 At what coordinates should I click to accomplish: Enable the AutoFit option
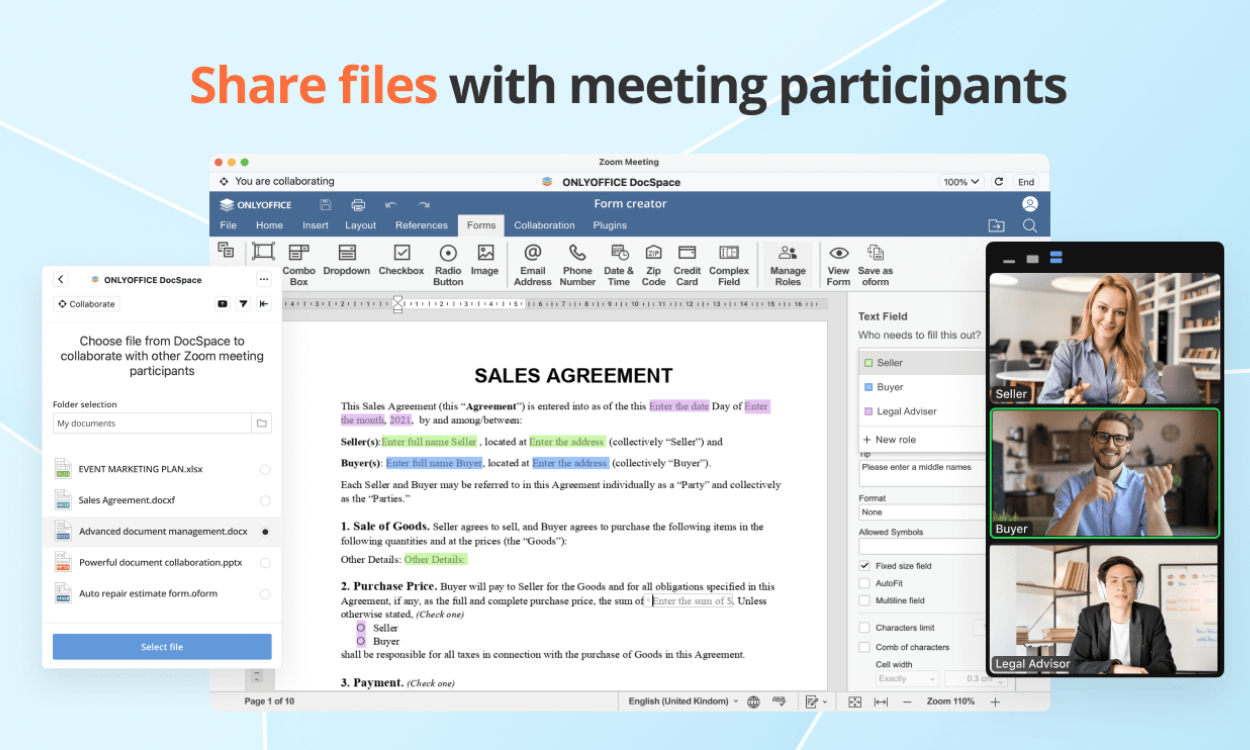tap(864, 582)
